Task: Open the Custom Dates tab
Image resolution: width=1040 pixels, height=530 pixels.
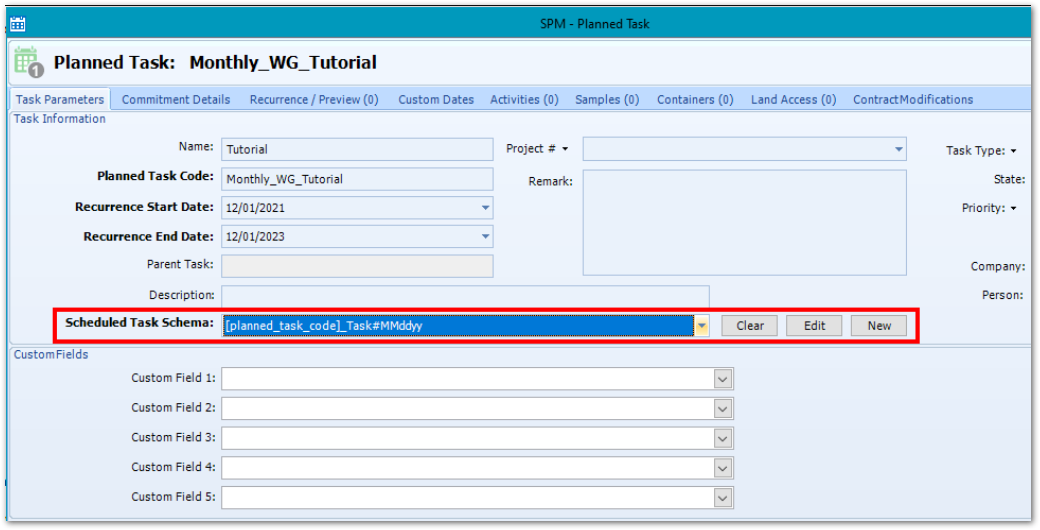Action: [x=436, y=99]
